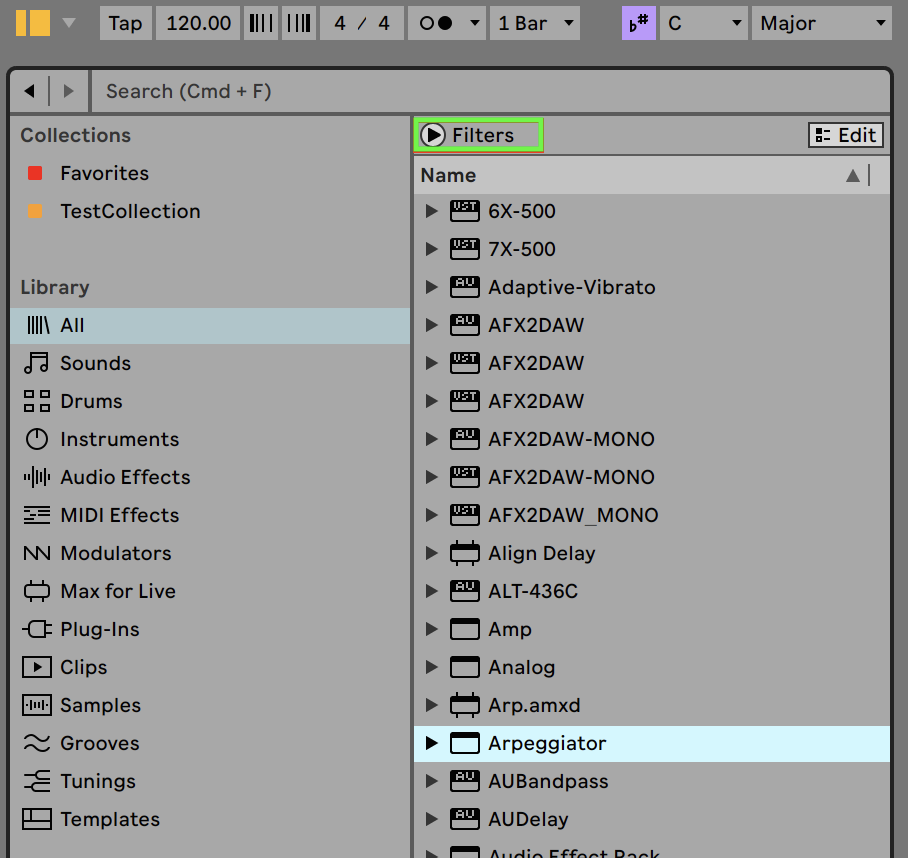The width and height of the screenshot is (908, 858).
Task: Select the Arpeggiator list item text
Action: click(547, 743)
